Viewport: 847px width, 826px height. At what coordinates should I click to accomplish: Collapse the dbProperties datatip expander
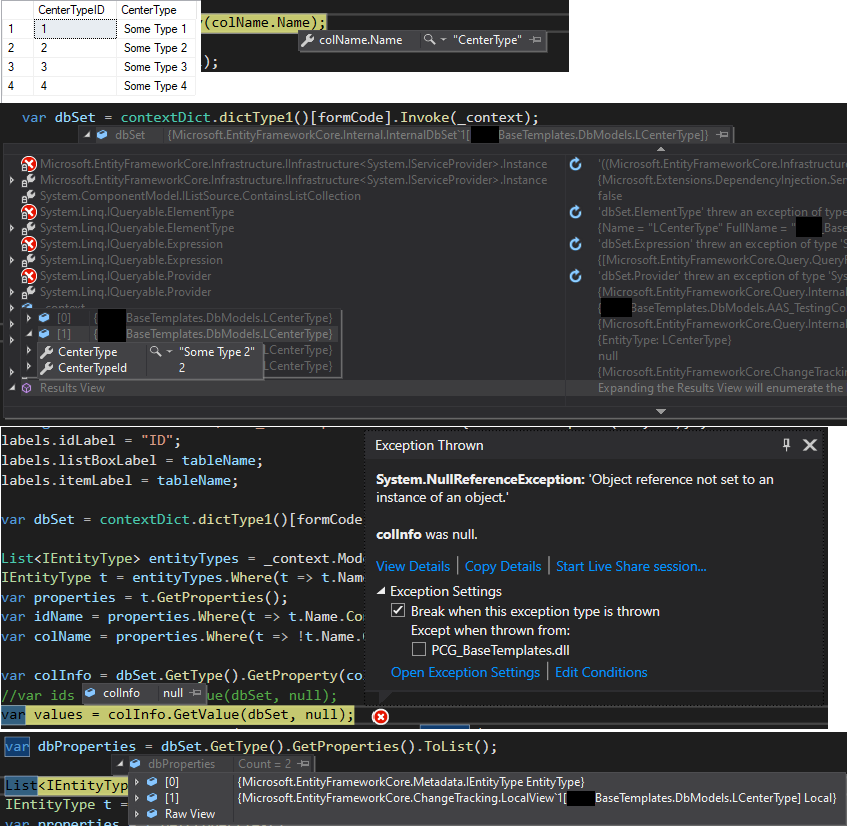pos(120,764)
